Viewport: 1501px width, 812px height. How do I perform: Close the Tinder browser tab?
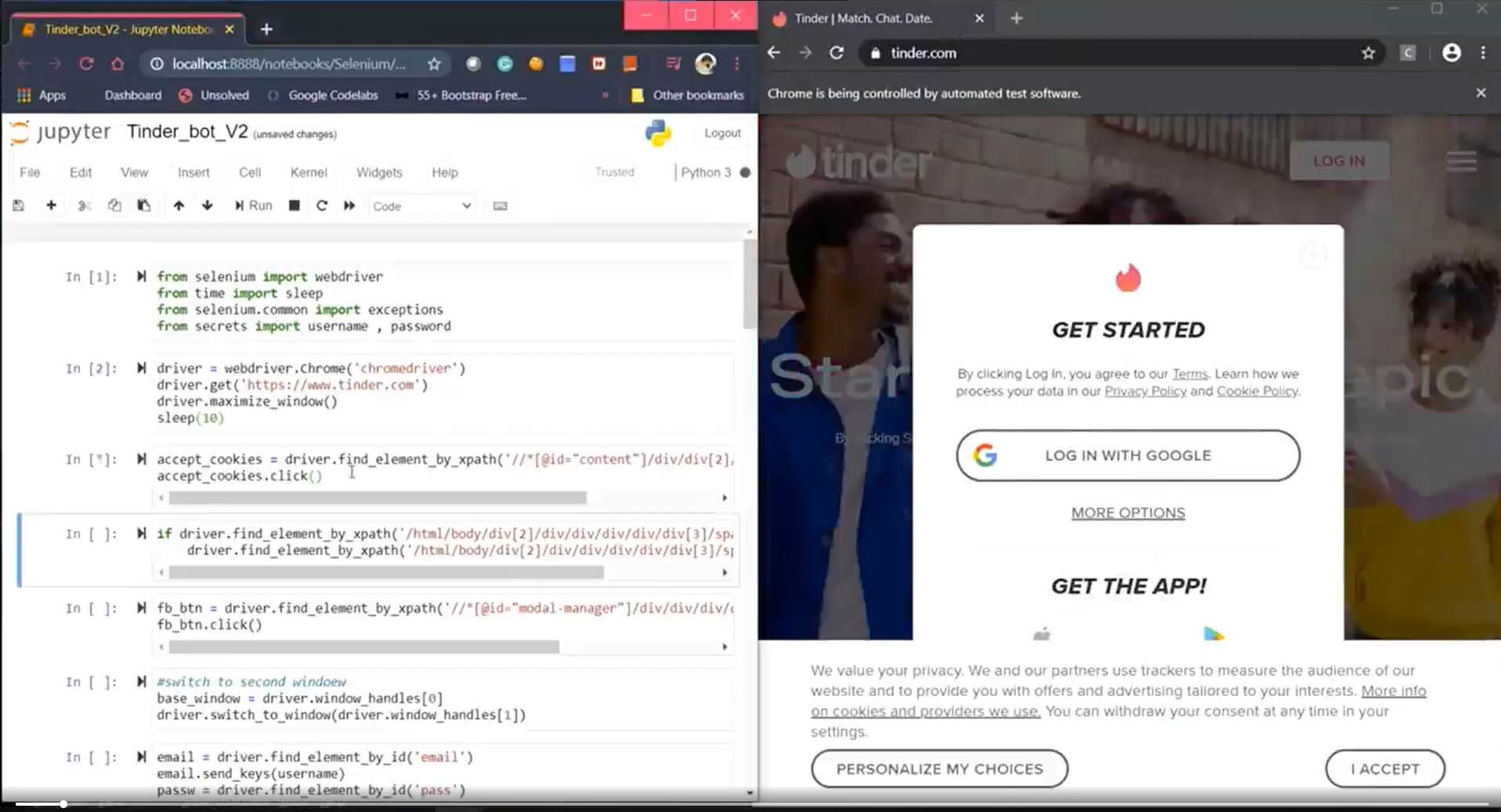pos(979,18)
